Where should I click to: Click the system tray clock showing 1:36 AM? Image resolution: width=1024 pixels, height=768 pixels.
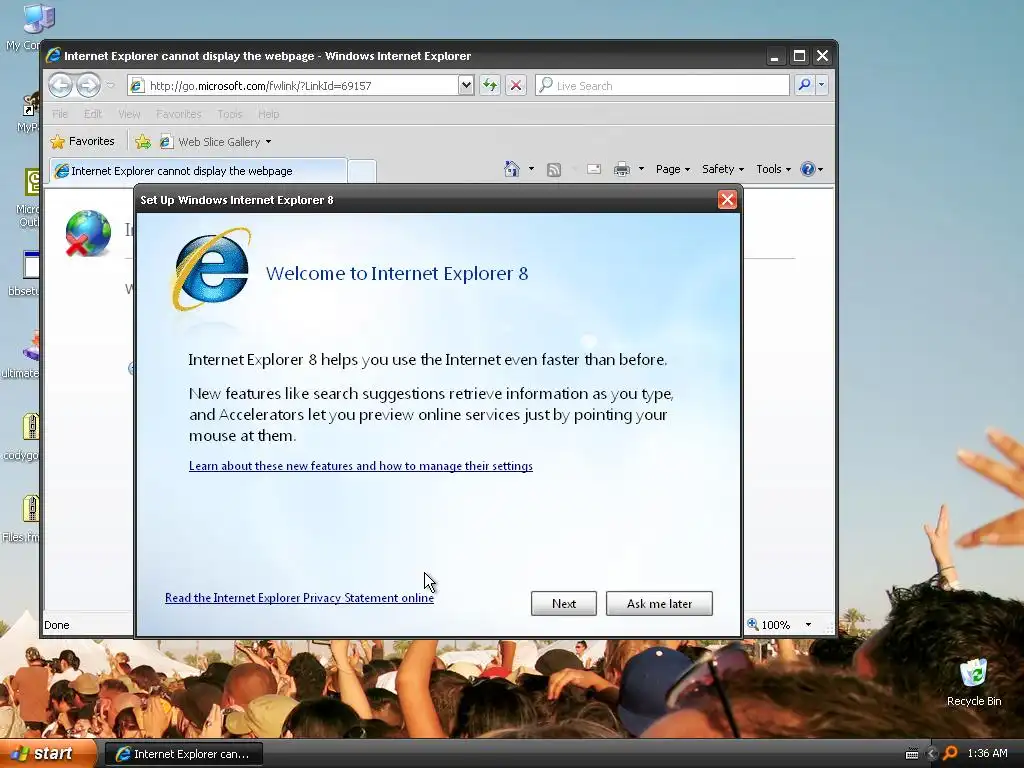[x=987, y=753]
